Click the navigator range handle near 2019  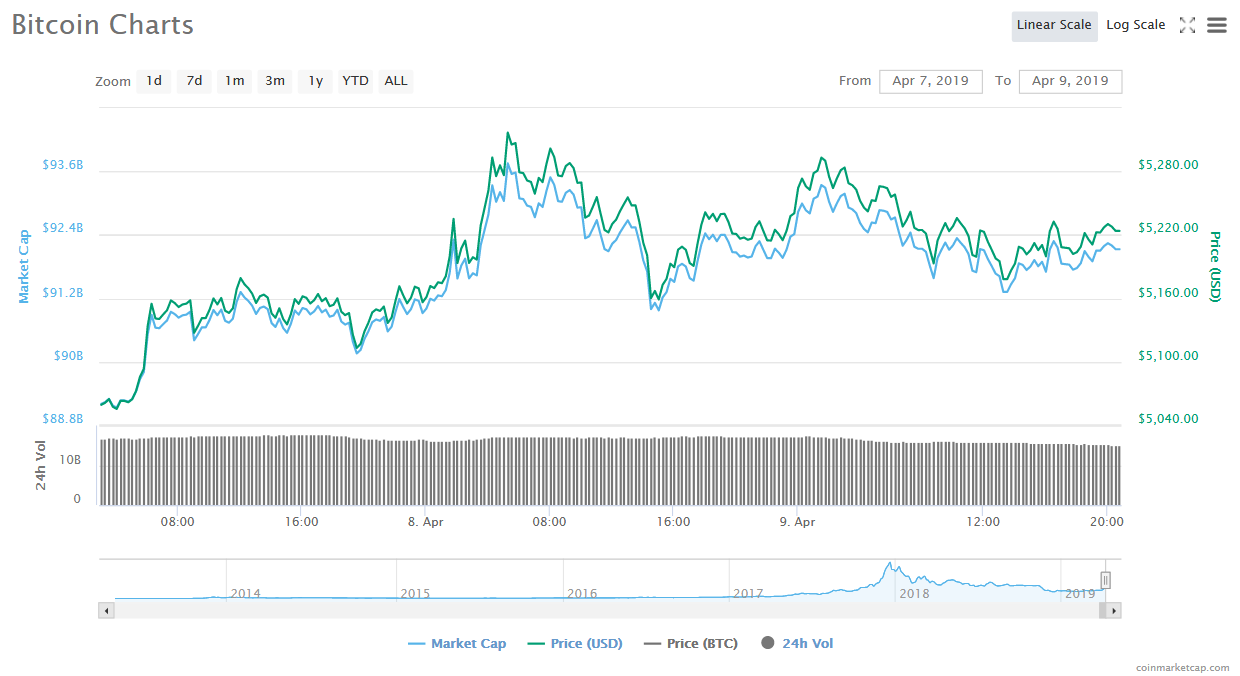point(1105,580)
